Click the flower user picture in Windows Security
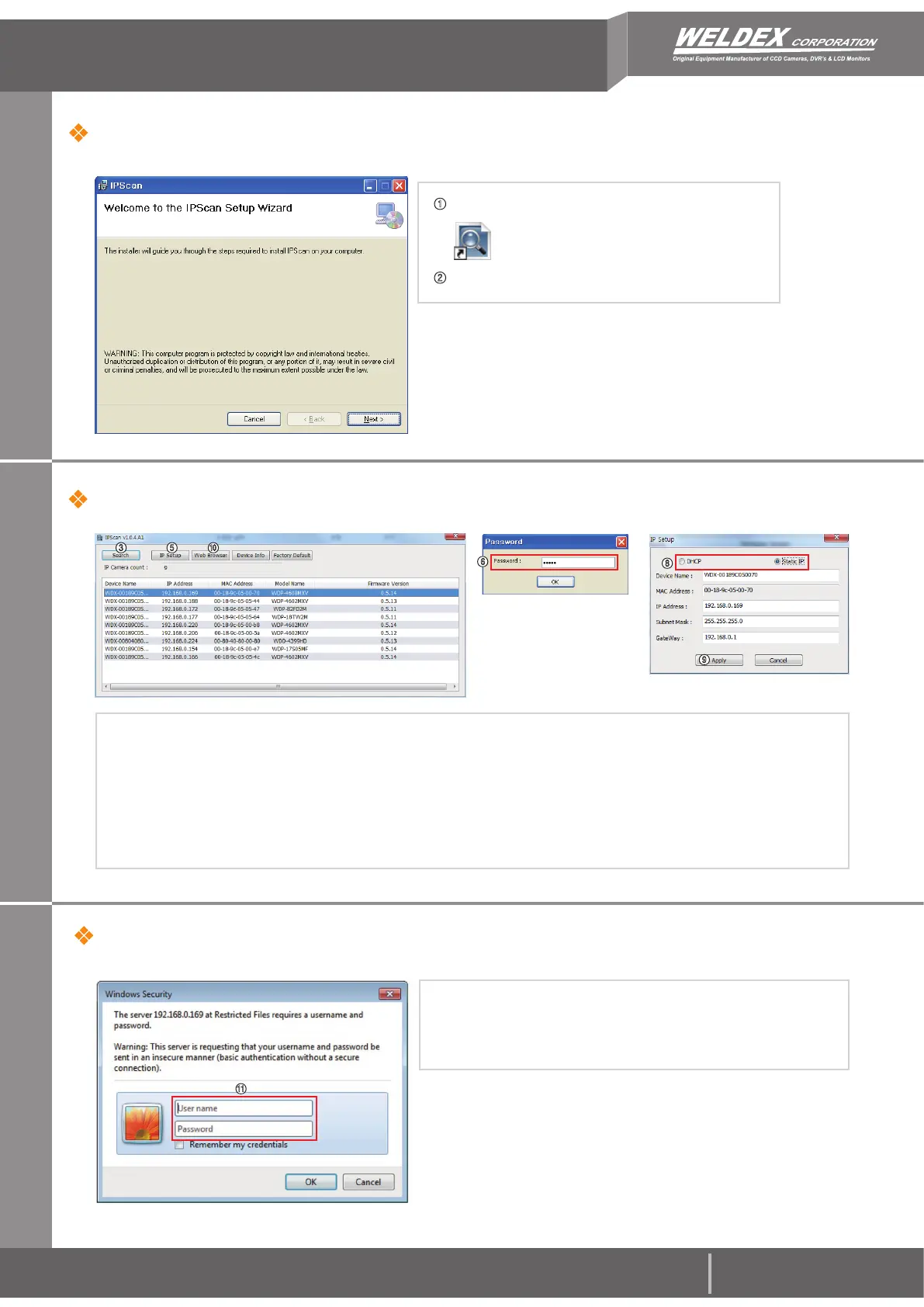 click(x=142, y=1123)
